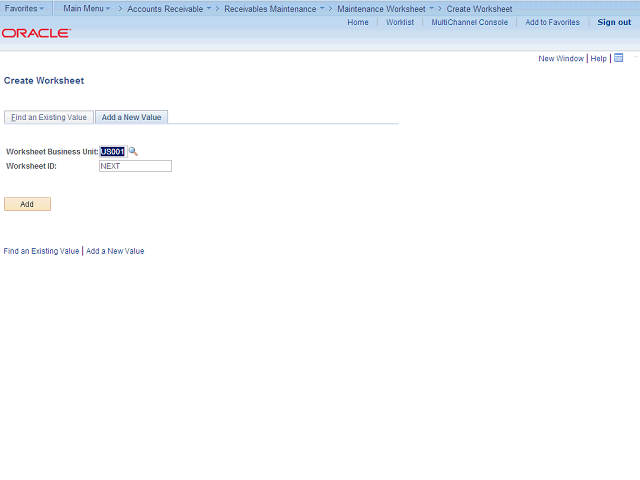Click the Worksheet ID input field
This screenshot has height=480, width=640.
(136, 166)
